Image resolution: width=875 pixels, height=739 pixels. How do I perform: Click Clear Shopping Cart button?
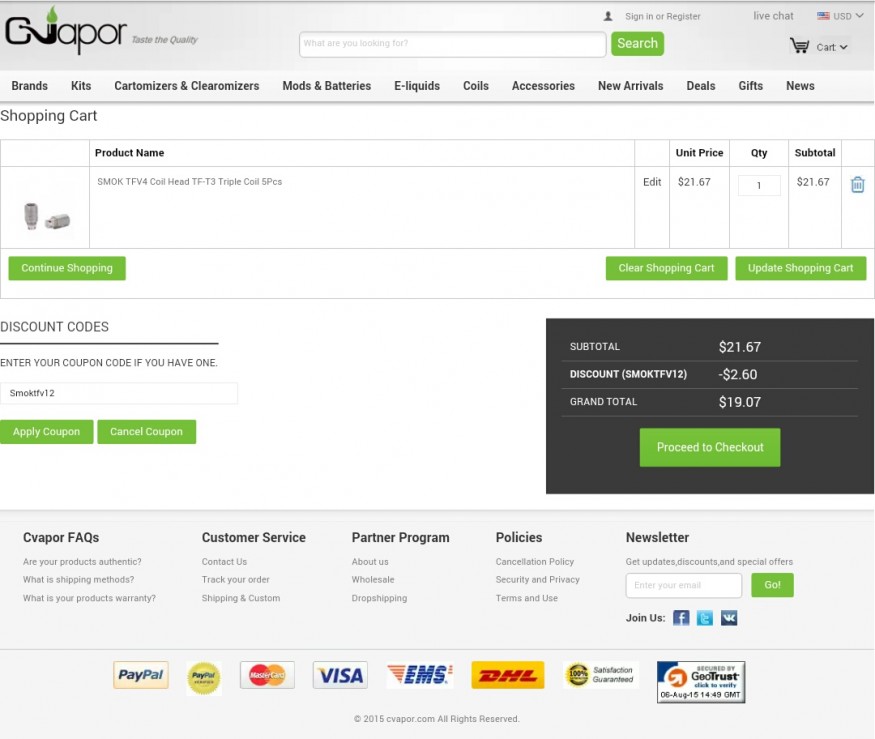[666, 268]
